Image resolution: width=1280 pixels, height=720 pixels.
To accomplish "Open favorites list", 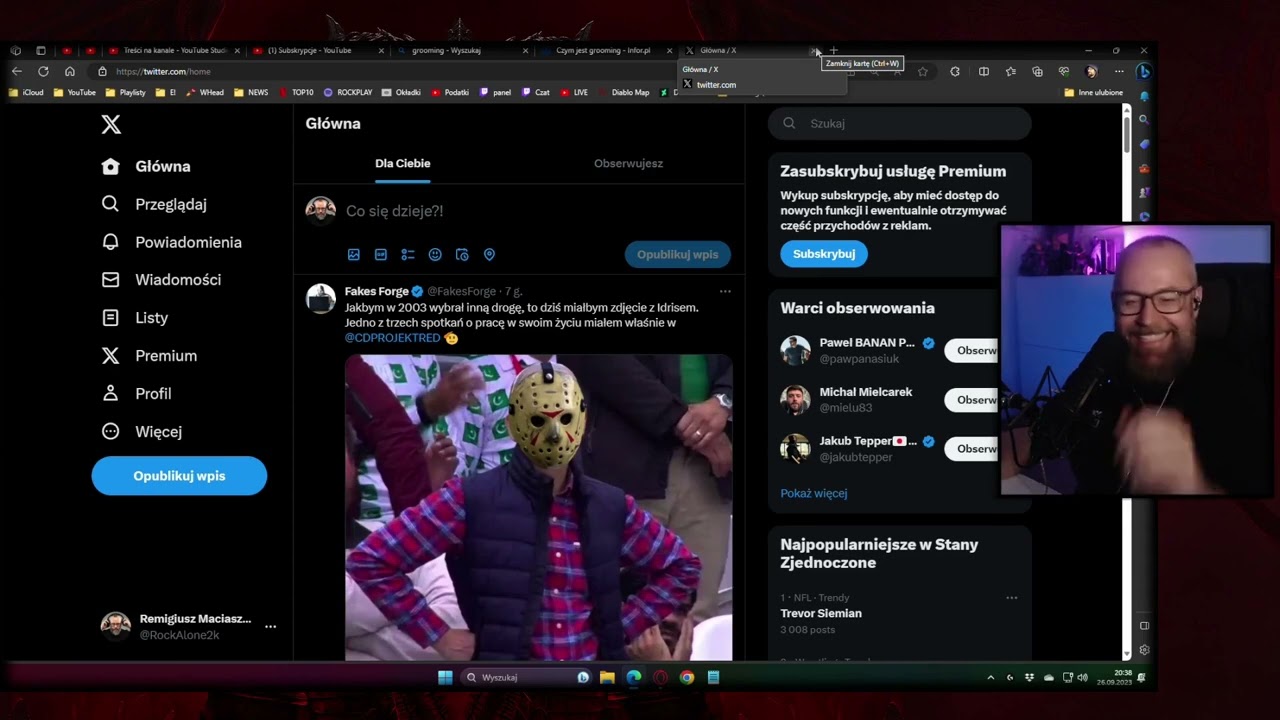I will tap(1011, 71).
